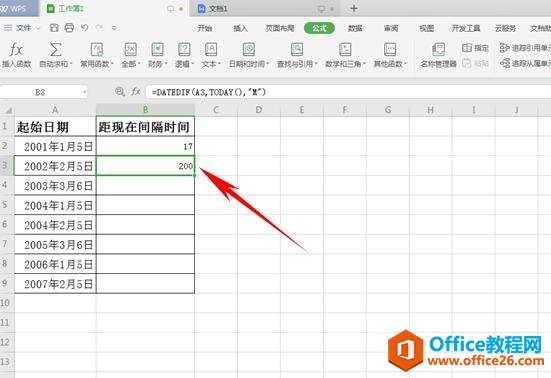Click the Print icon in quick toolbar
551x378 pixels.
coord(69,28)
